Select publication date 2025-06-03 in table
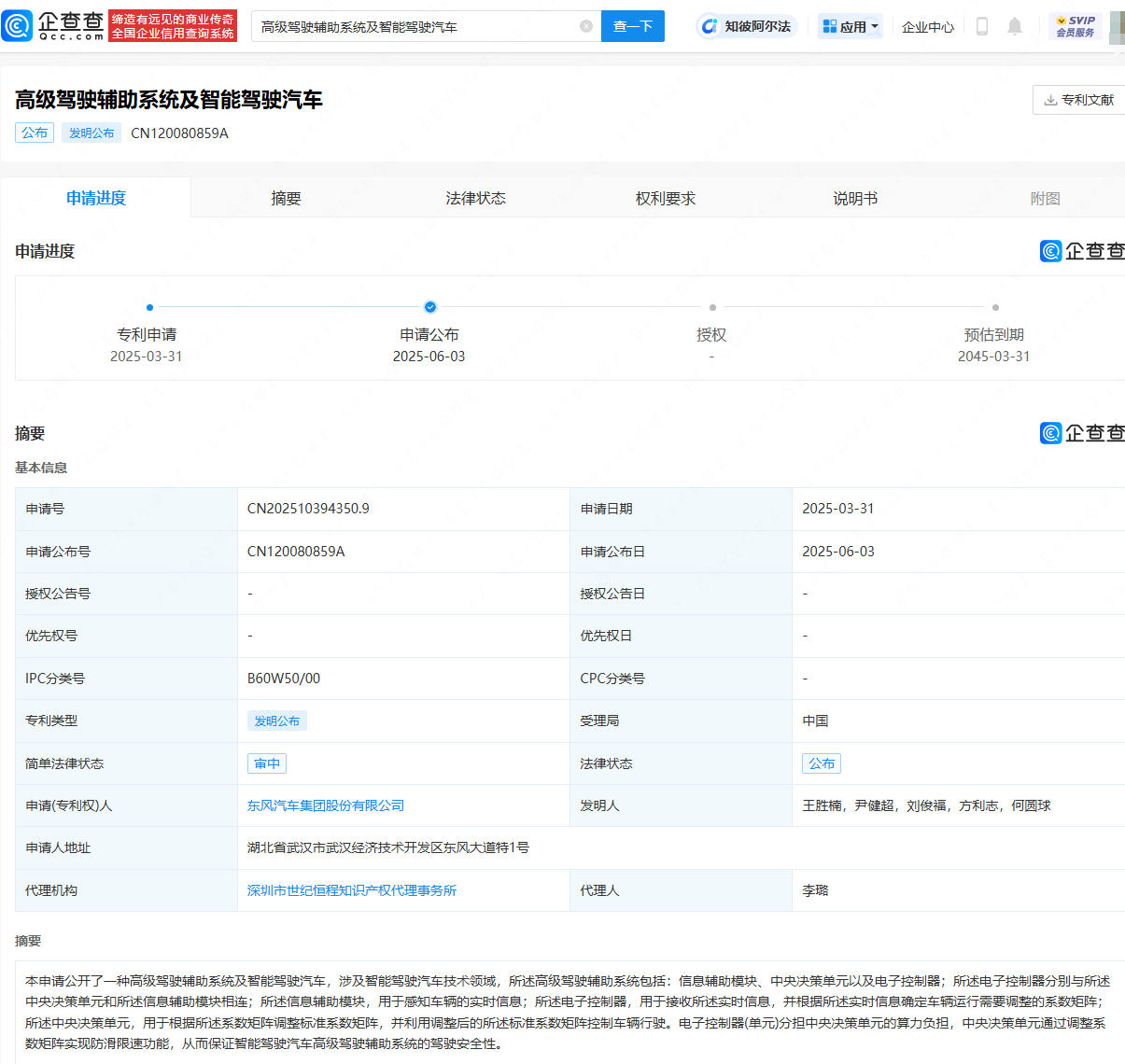Screen dimensions: 1125x1064 (838, 552)
